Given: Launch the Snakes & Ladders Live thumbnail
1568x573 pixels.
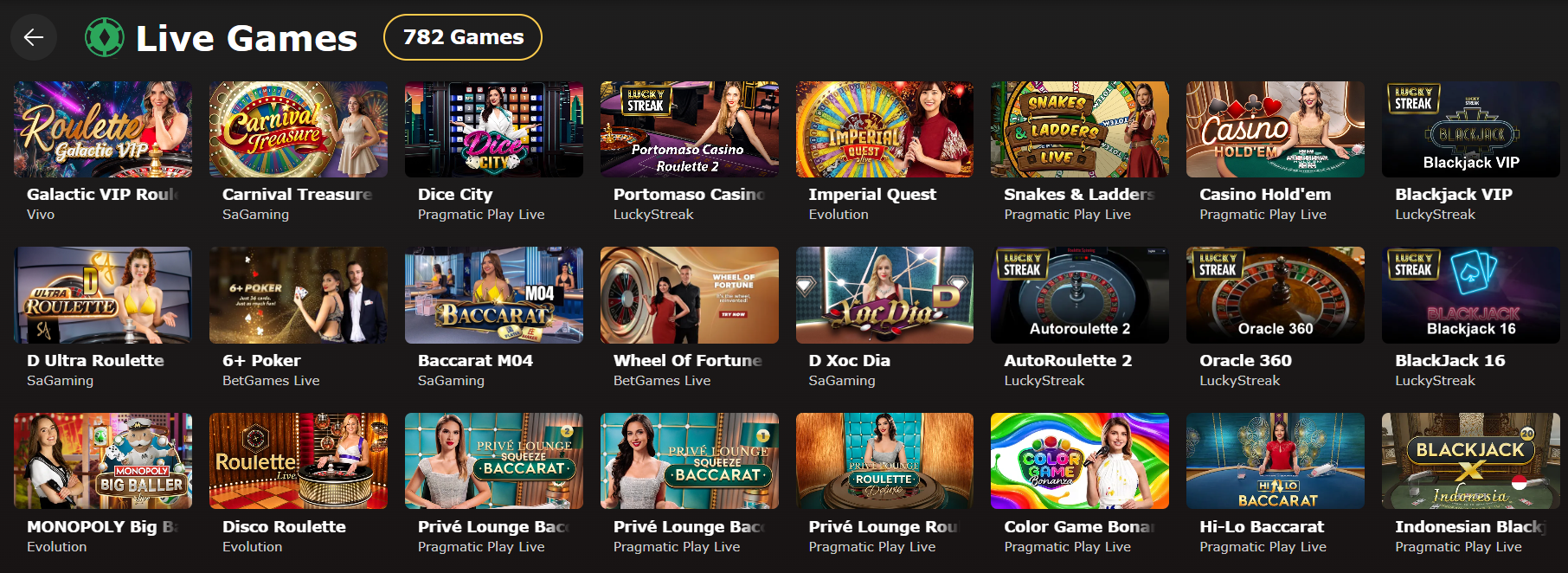Looking at the screenshot, I should 1080,129.
